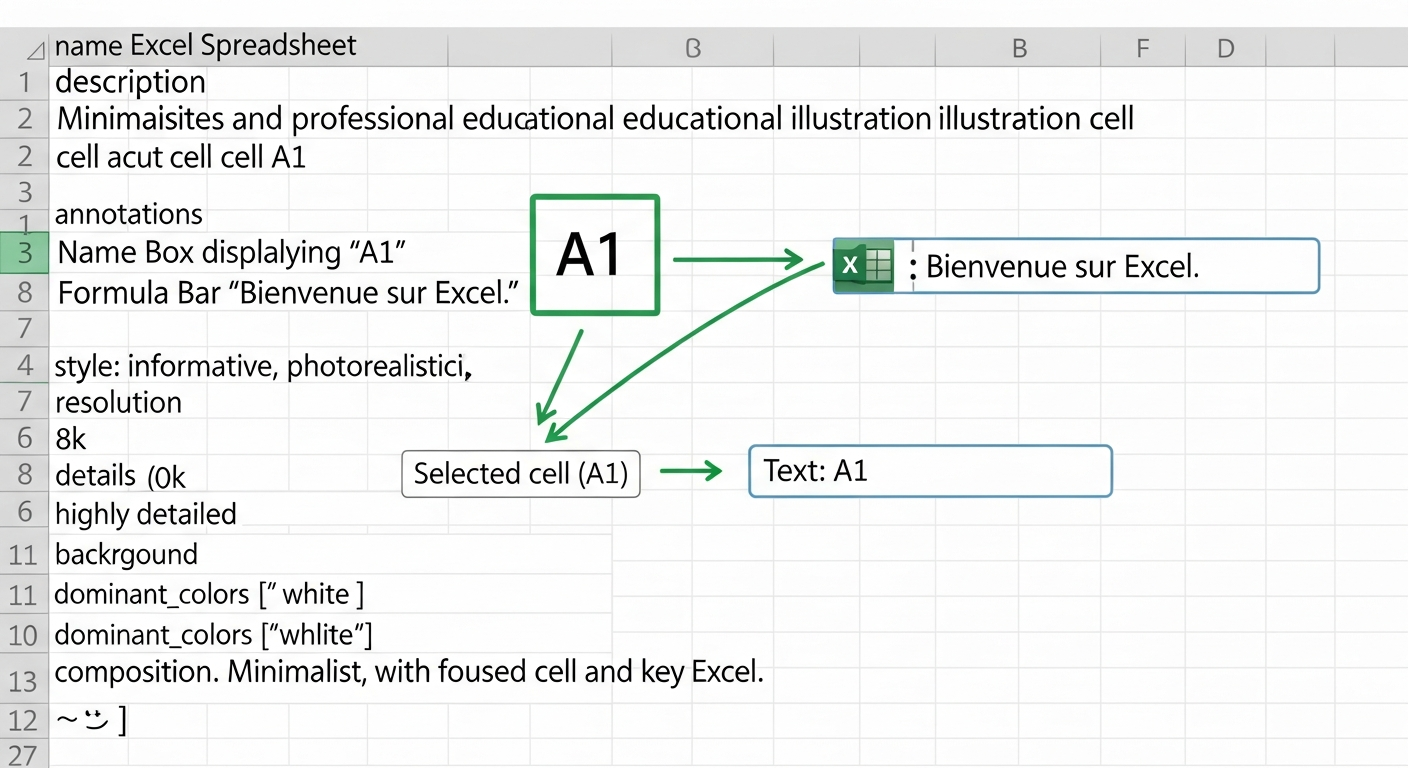
Task: Click the green Excel logo icon
Action: click(863, 266)
